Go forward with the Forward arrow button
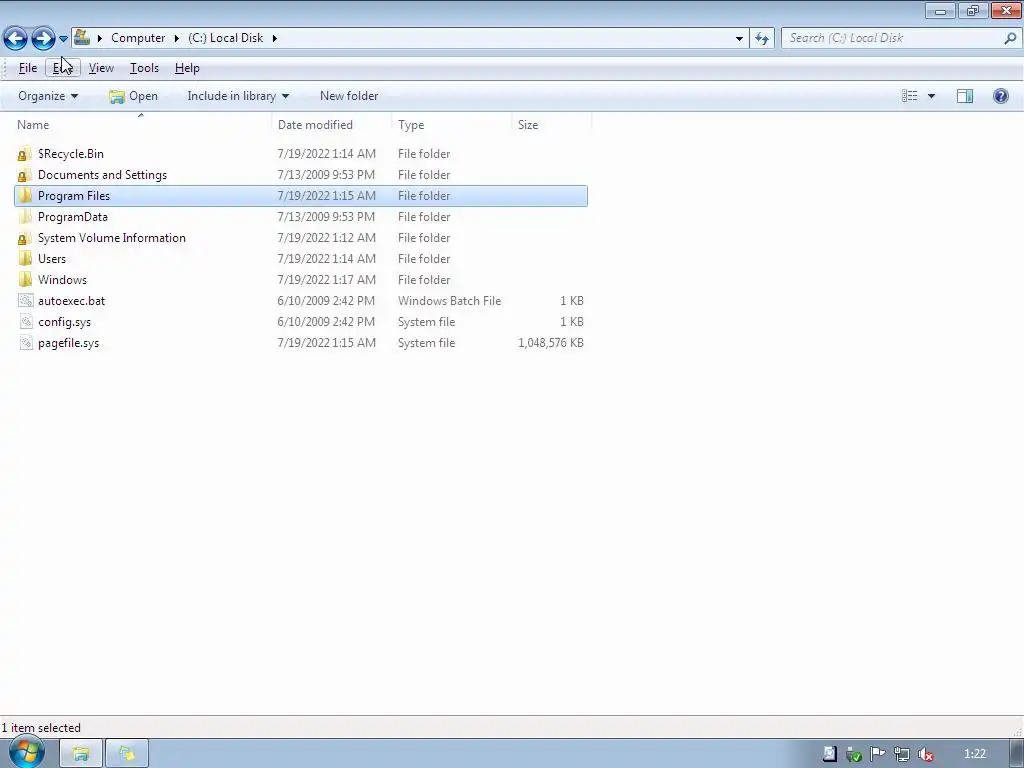 coord(43,39)
